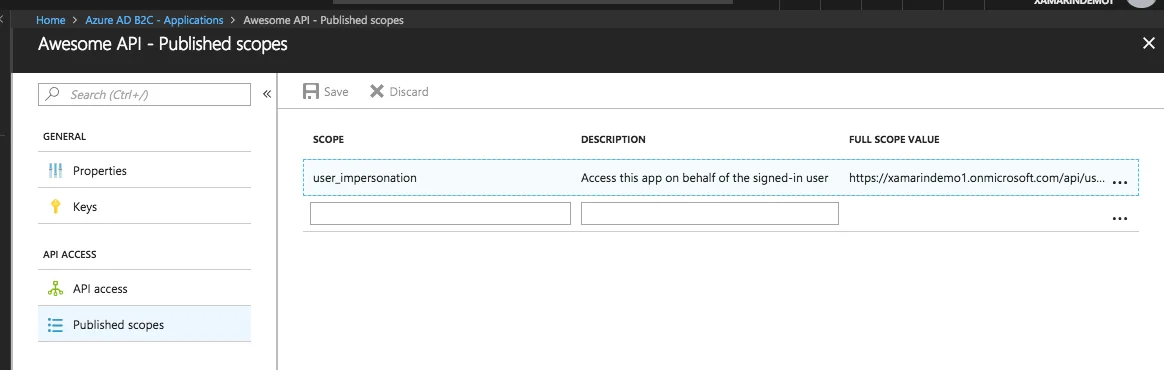Click the xamarindemo1 full scope URL
The height and width of the screenshot is (370, 1164).
(977, 178)
